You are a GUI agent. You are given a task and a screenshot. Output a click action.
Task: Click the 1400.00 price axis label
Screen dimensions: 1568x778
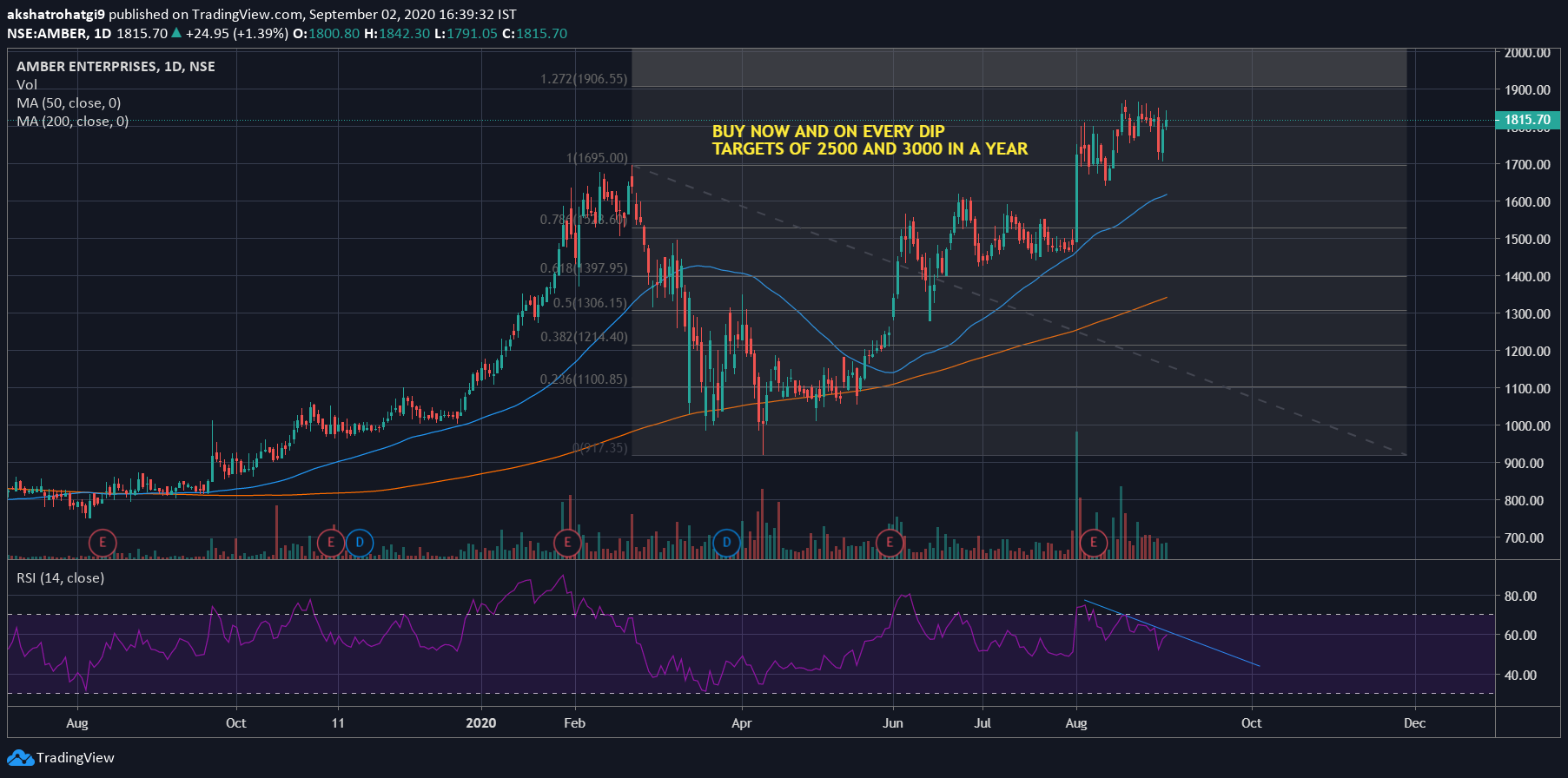coord(1527,276)
